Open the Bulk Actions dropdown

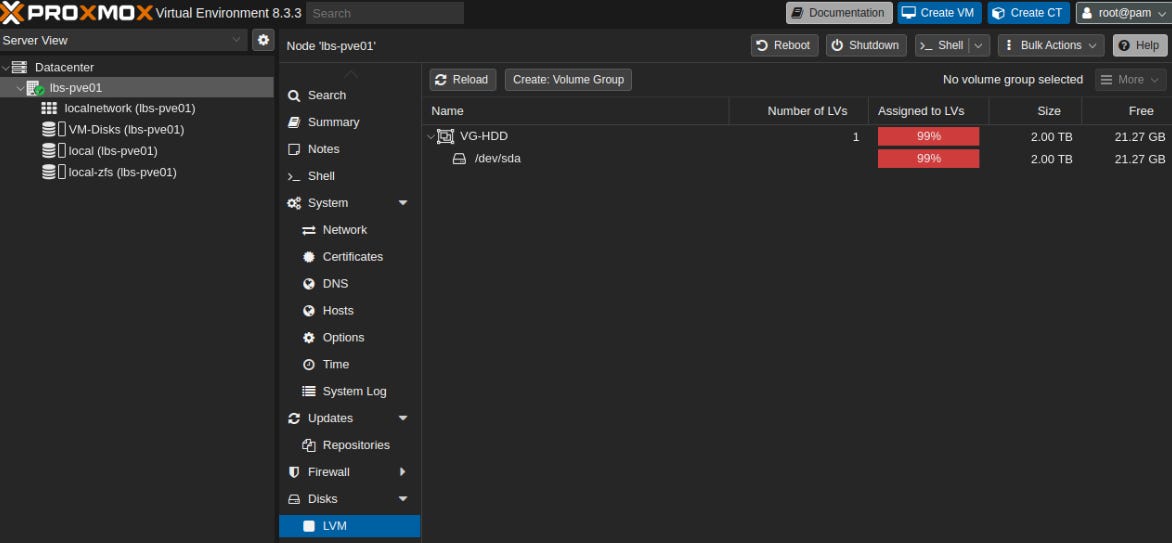tap(1051, 46)
